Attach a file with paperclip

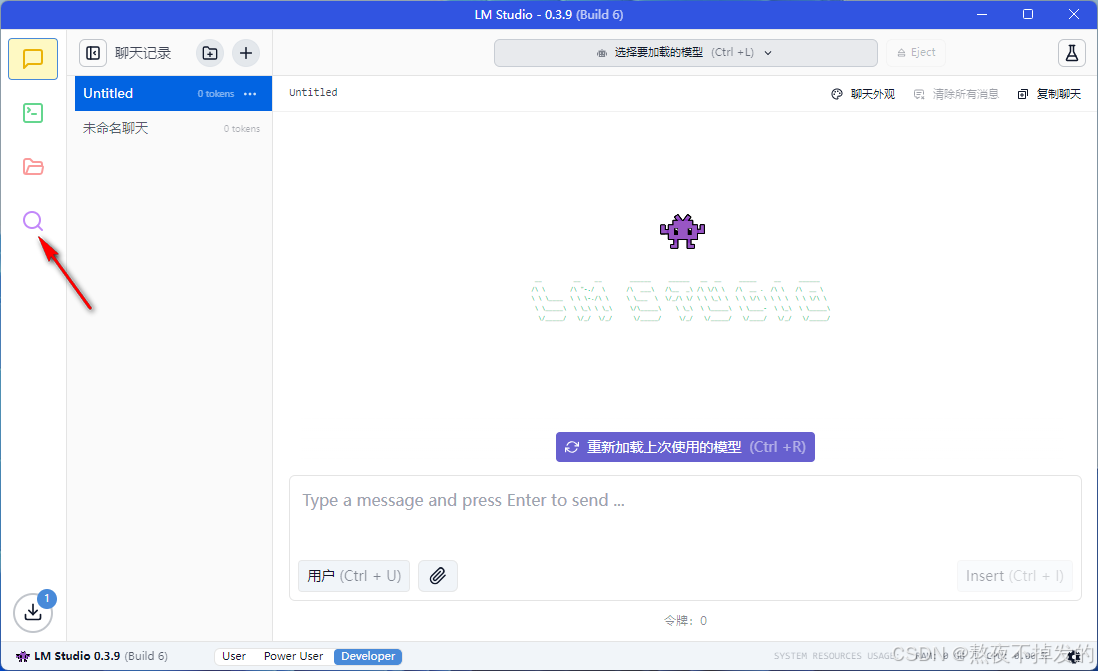coord(438,576)
